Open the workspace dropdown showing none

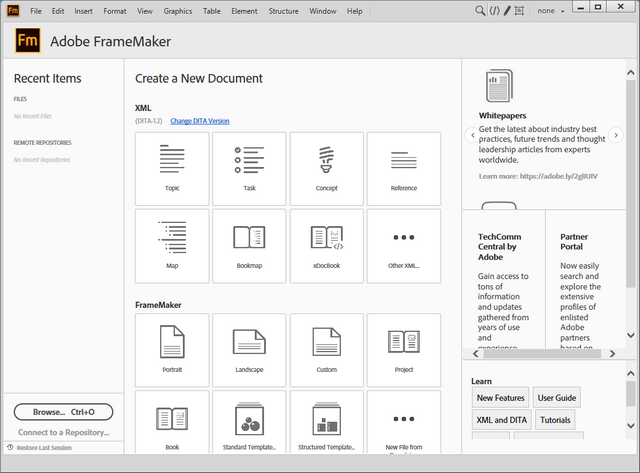tap(551, 11)
